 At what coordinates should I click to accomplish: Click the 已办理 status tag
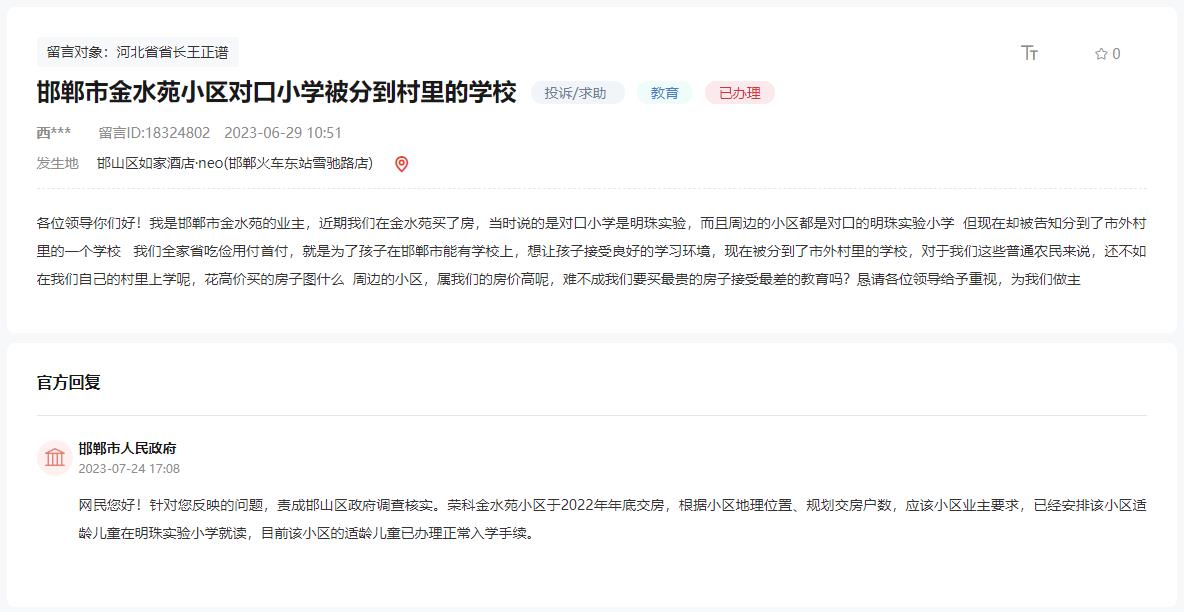[x=739, y=93]
